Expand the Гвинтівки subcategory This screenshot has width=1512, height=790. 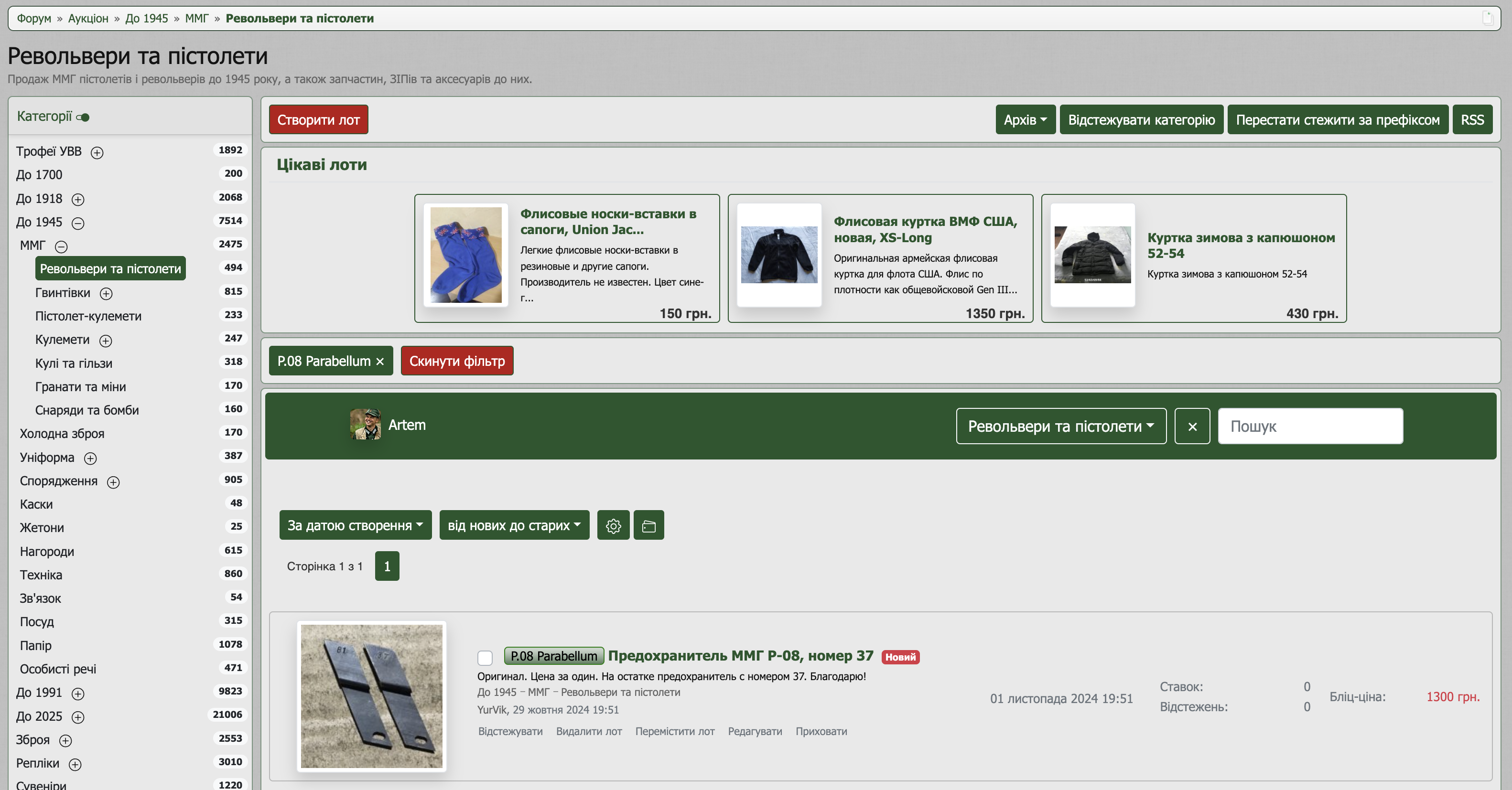(106, 293)
